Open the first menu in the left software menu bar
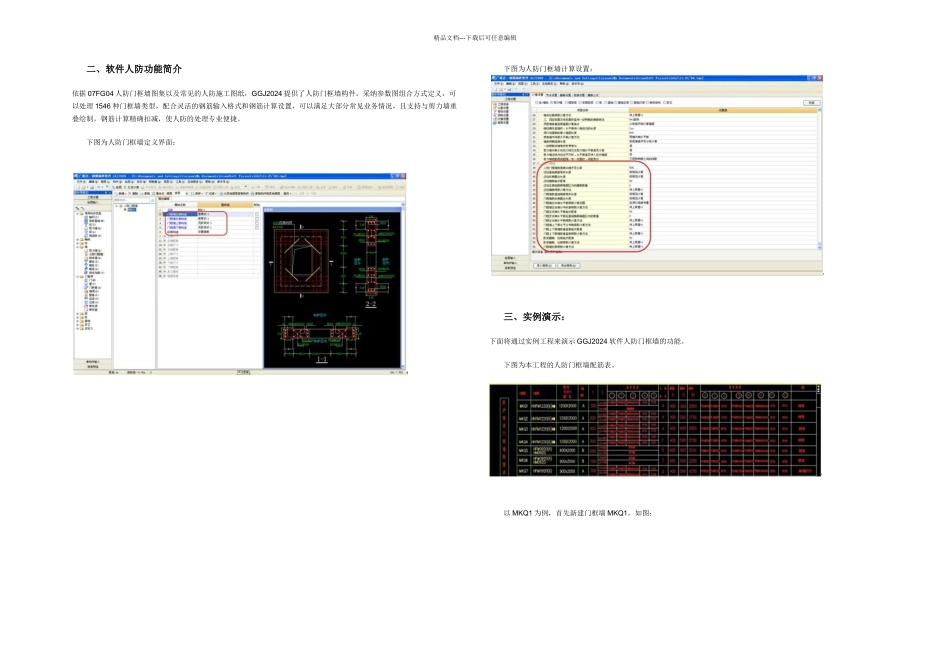 pyautogui.click(x=80, y=182)
